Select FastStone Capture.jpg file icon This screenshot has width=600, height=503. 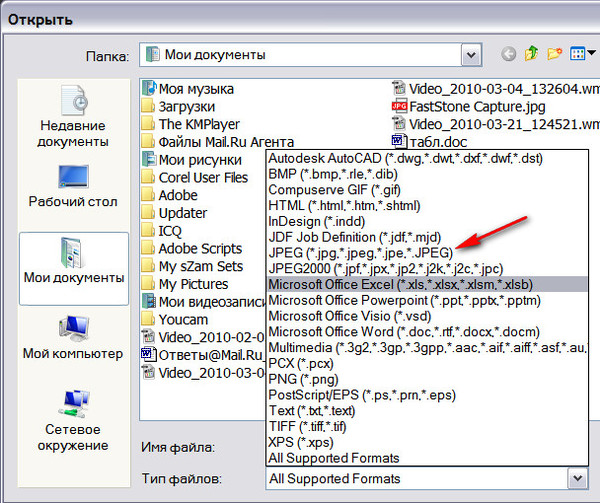[x=399, y=106]
